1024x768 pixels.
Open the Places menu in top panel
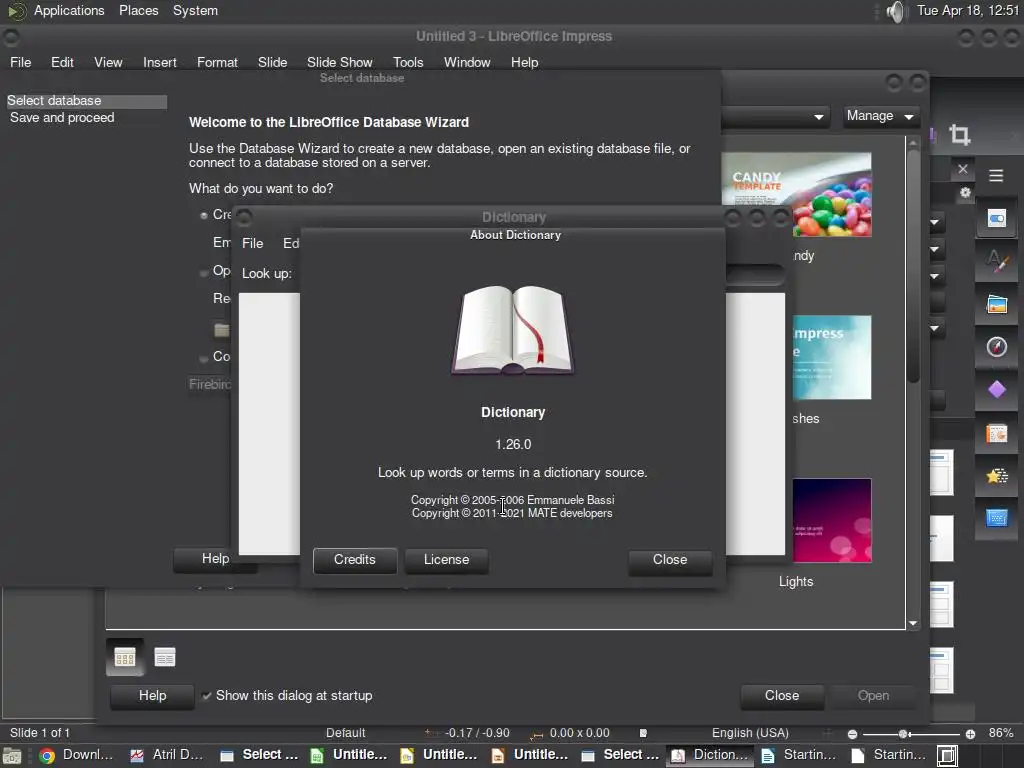click(x=138, y=10)
